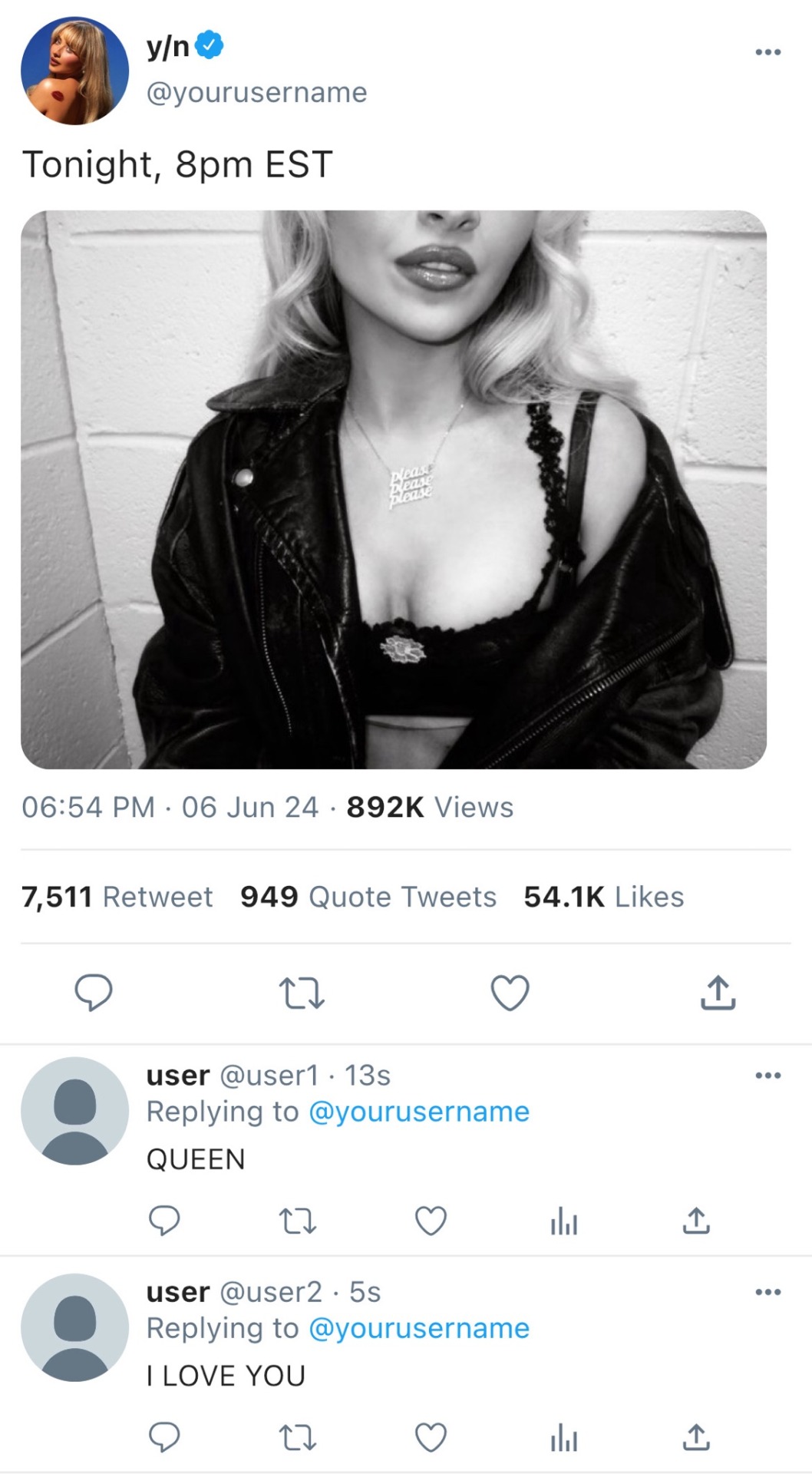Reply to the main tweet
812x1474 pixels.
94,992
